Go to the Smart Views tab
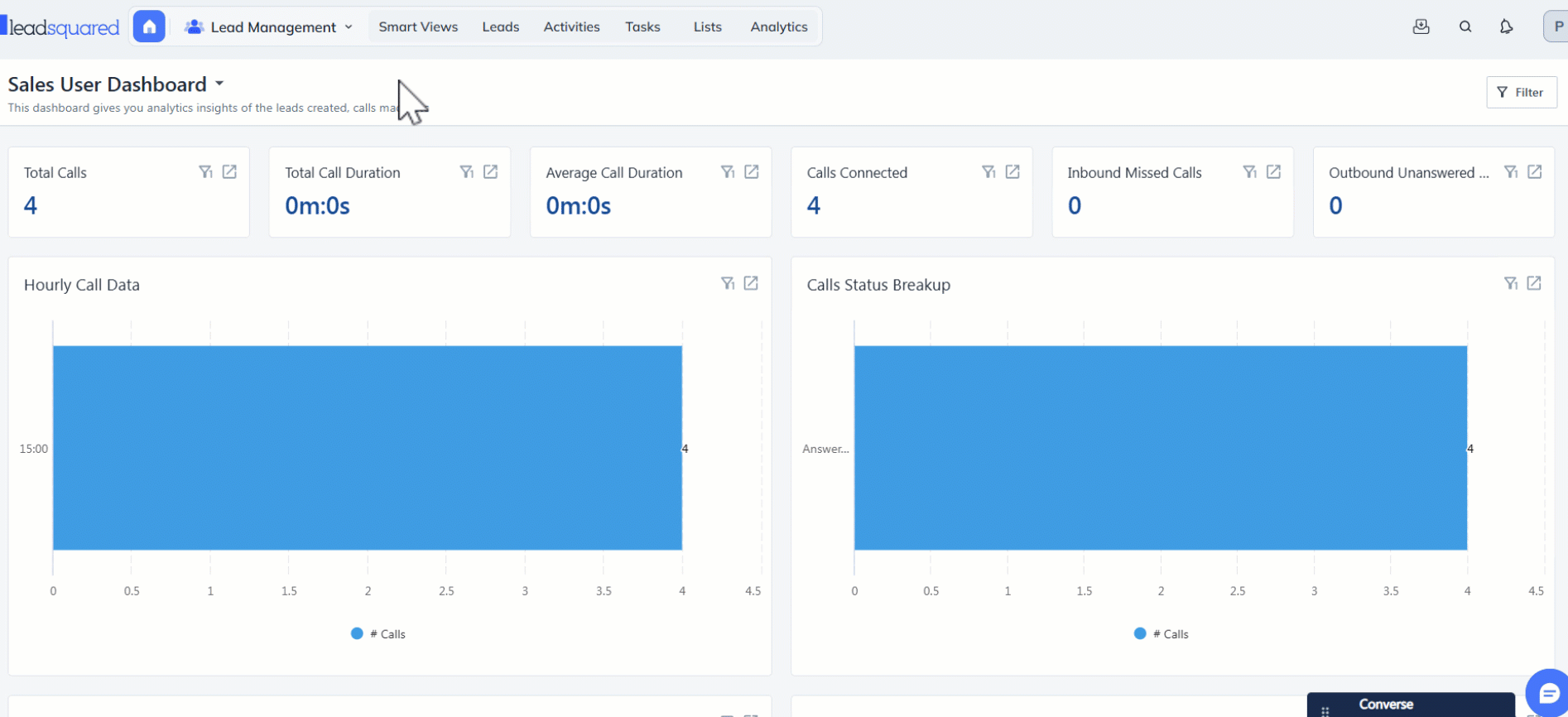The width and height of the screenshot is (1568, 717). (418, 26)
